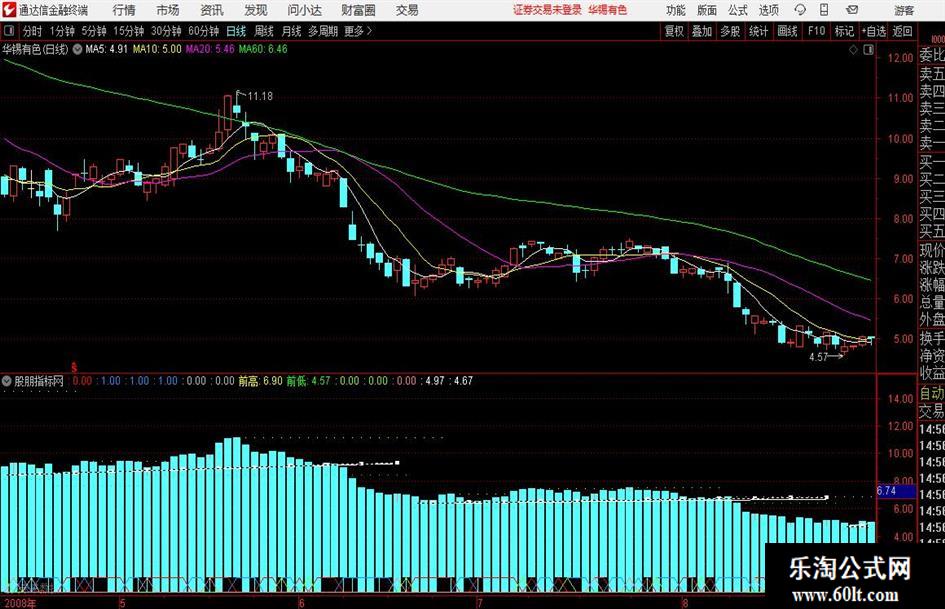Viewport: 945px width, 609px height.
Task: Click the 股朋指标网 indicator name
Action: click(x=39, y=381)
